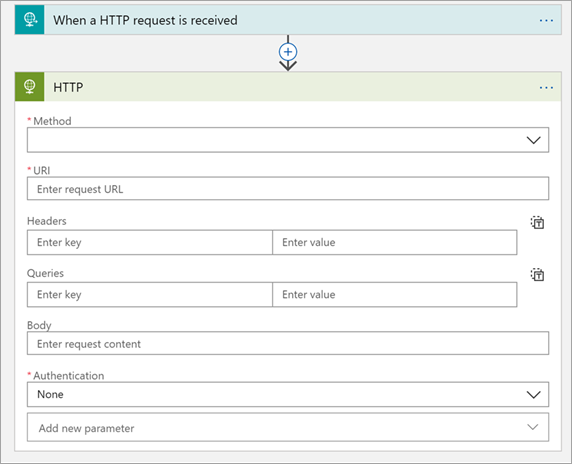
Task: Click the green HTTP action globe icon
Action: [30, 87]
